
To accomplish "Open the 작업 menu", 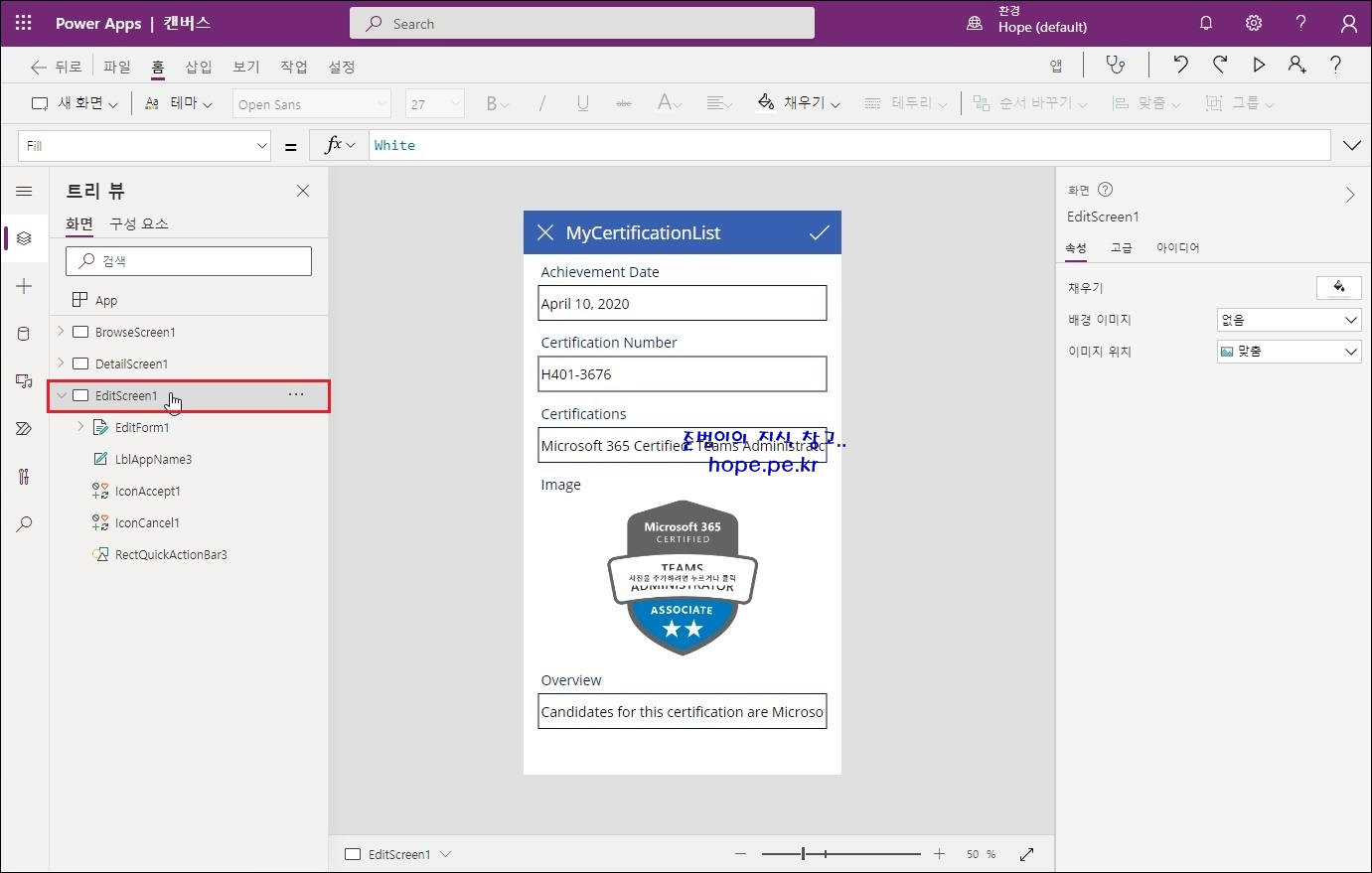I will point(294,67).
